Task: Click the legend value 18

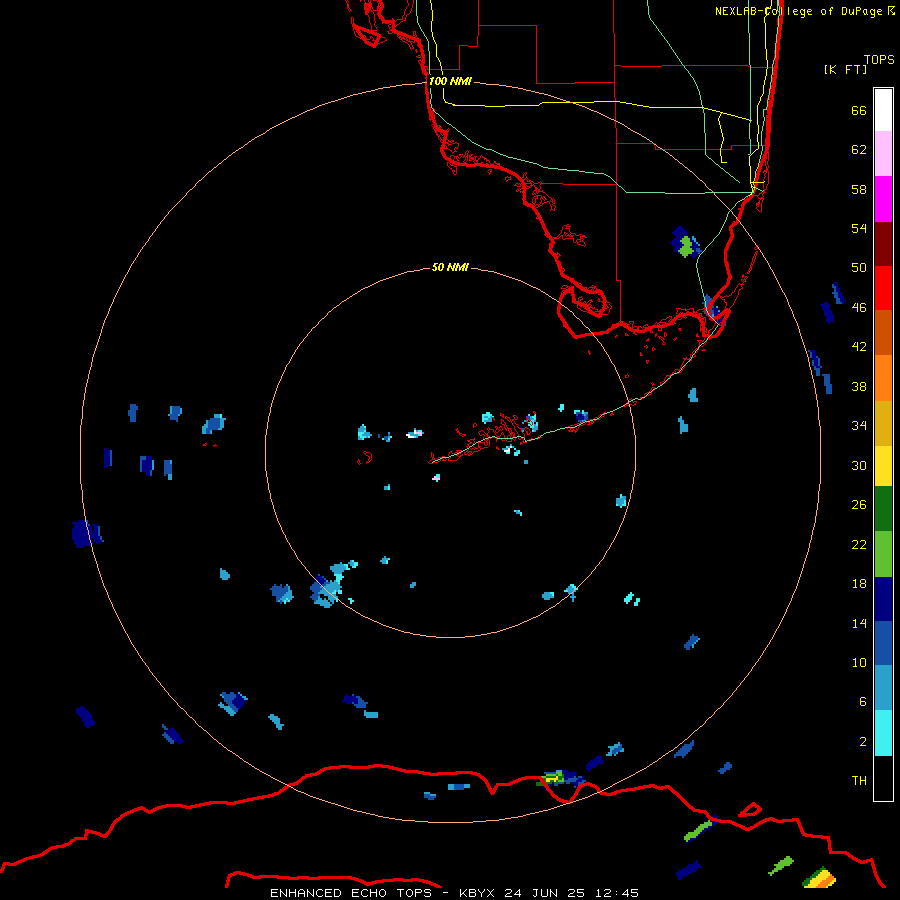Action: coord(859,583)
